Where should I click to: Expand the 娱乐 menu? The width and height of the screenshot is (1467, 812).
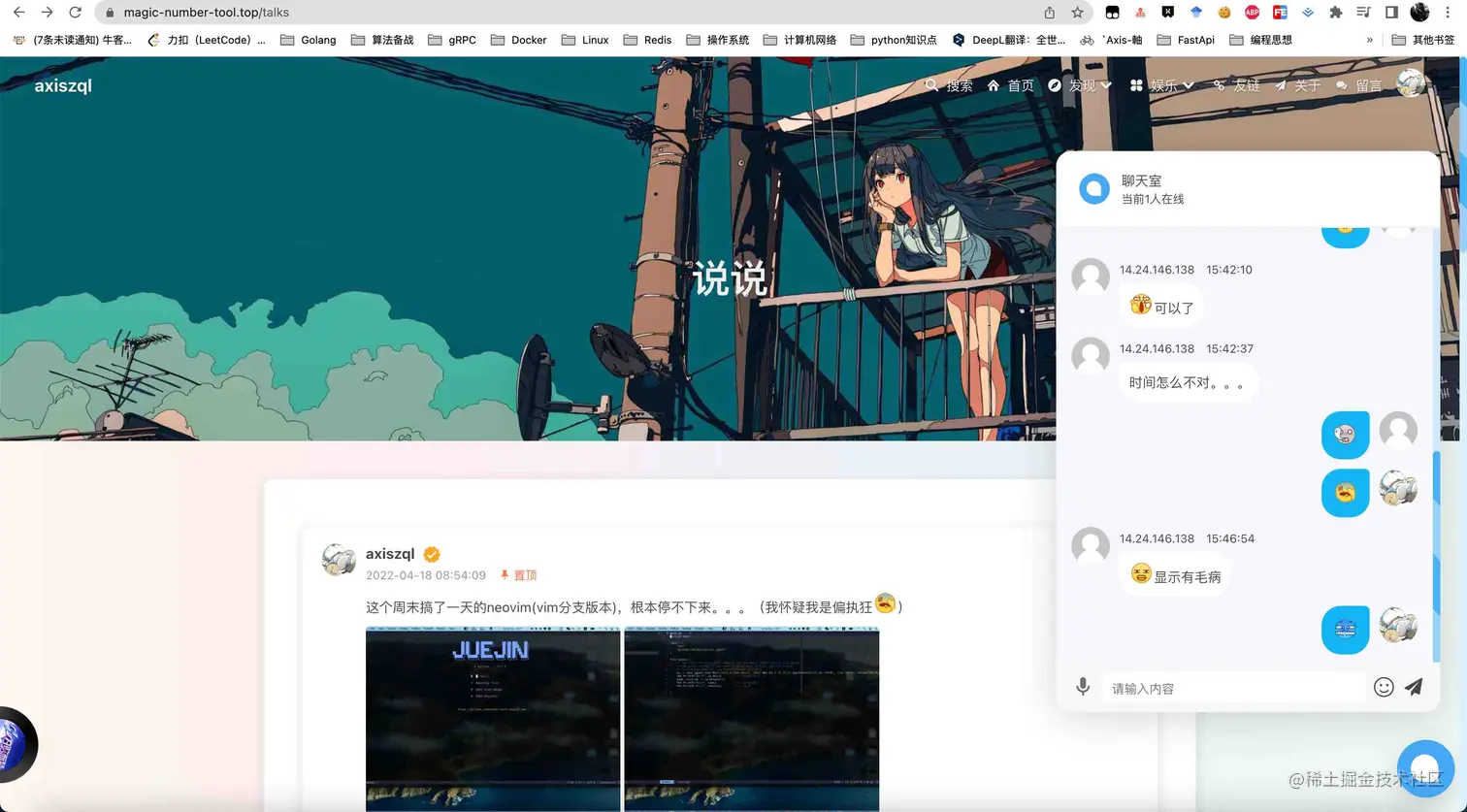(1162, 85)
